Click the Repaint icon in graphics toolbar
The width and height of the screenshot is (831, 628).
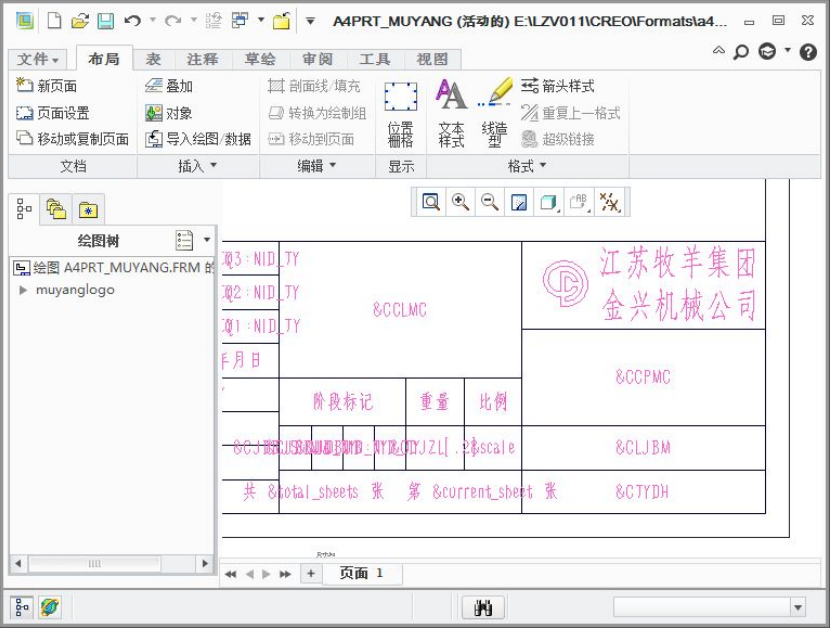(518, 202)
